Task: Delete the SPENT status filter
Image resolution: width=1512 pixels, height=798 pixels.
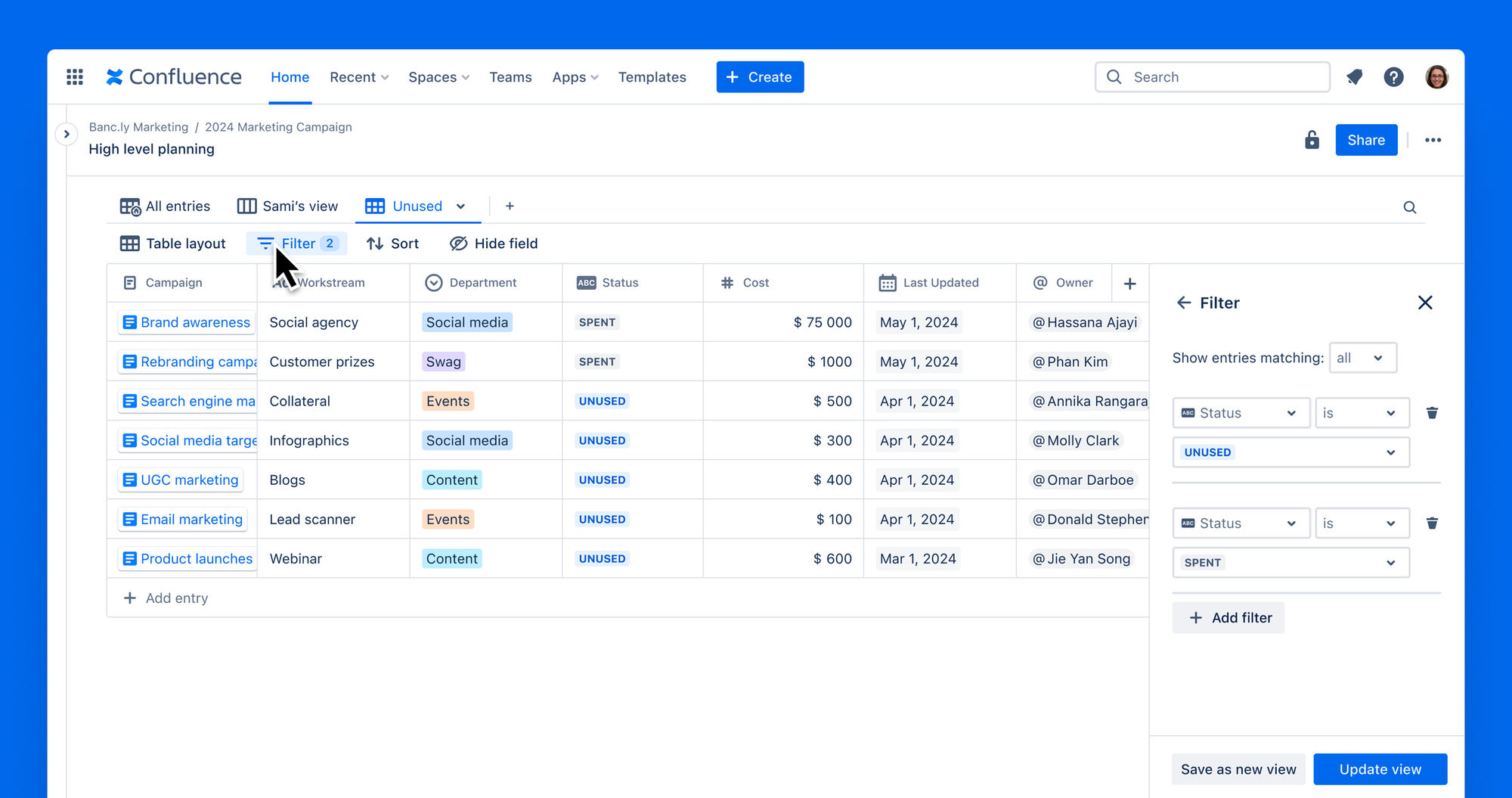Action: [1432, 523]
